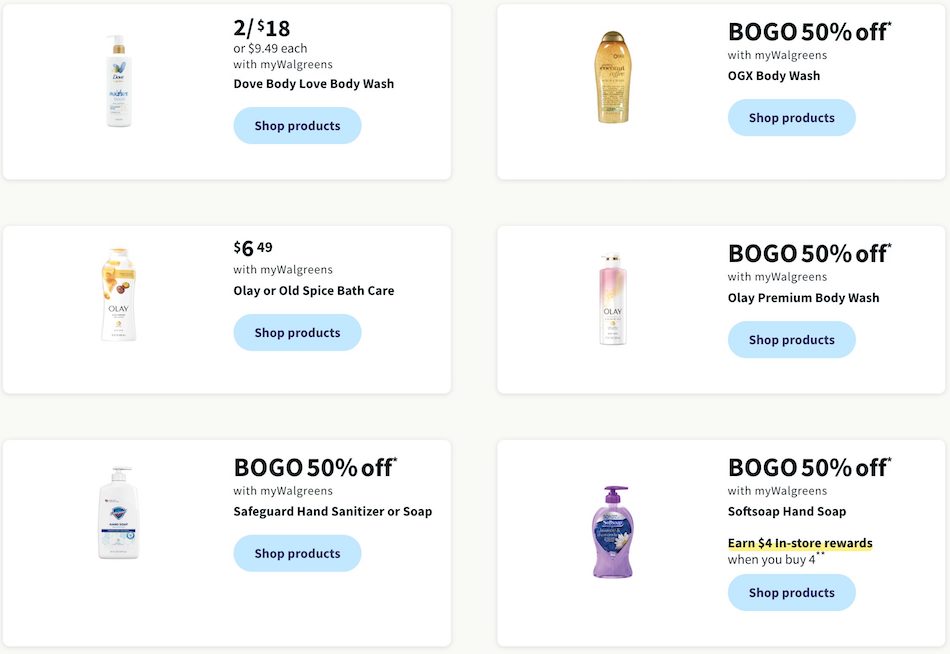Screen dimensions: 950x654
Task: Open the Softsoap Hand Soap title
Action: point(787,511)
